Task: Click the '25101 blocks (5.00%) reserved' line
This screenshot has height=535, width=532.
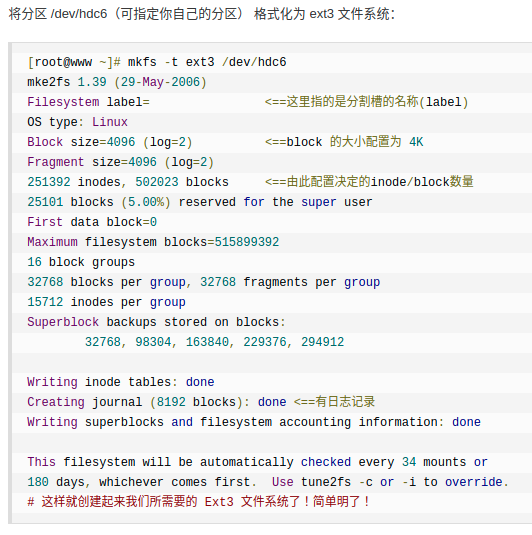Action: pos(200,202)
